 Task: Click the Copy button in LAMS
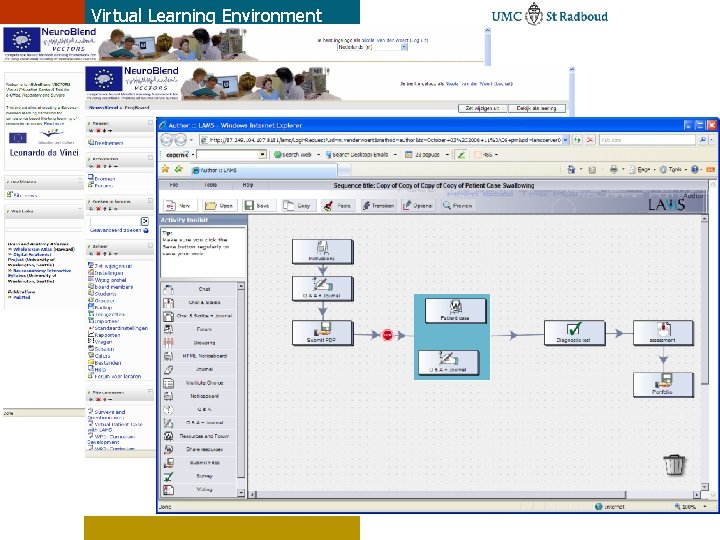click(297, 206)
